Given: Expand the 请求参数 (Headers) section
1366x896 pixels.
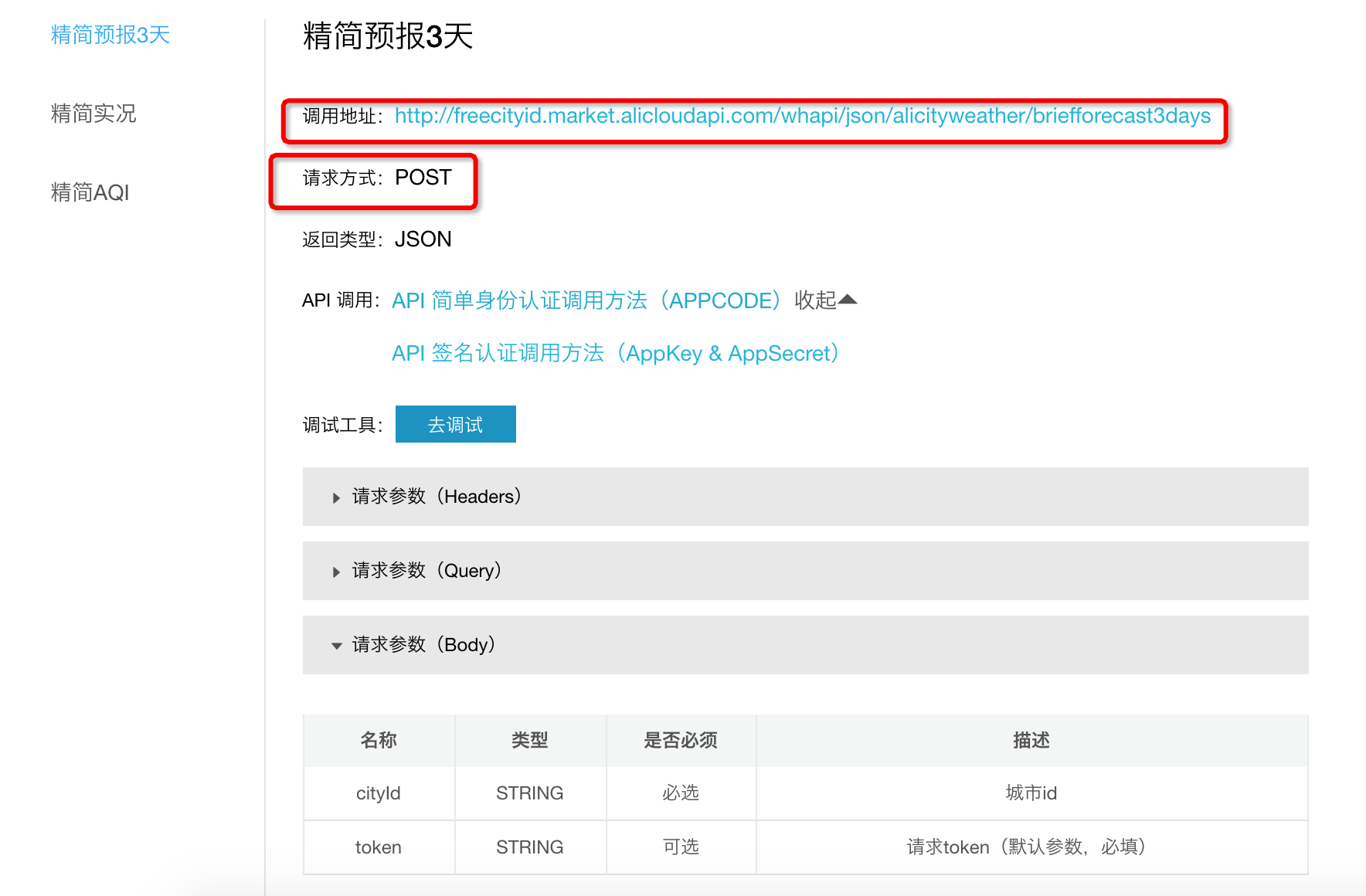Looking at the screenshot, I should coord(437,497).
